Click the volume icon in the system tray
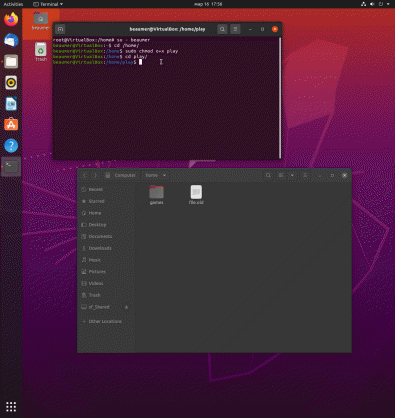Viewport: 395px width, 418px height. coord(372,4)
